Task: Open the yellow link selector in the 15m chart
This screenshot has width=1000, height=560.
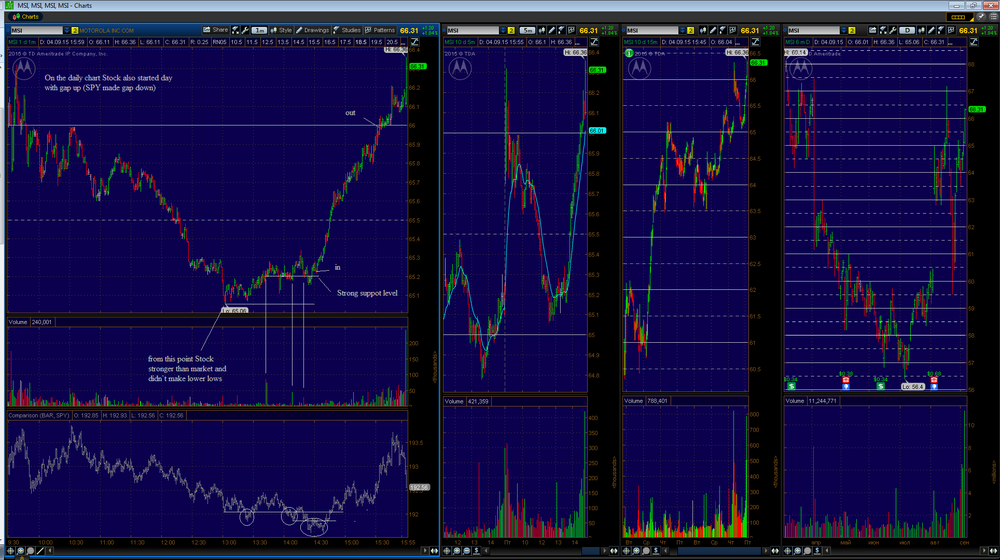Action: pyautogui.click(x=691, y=31)
